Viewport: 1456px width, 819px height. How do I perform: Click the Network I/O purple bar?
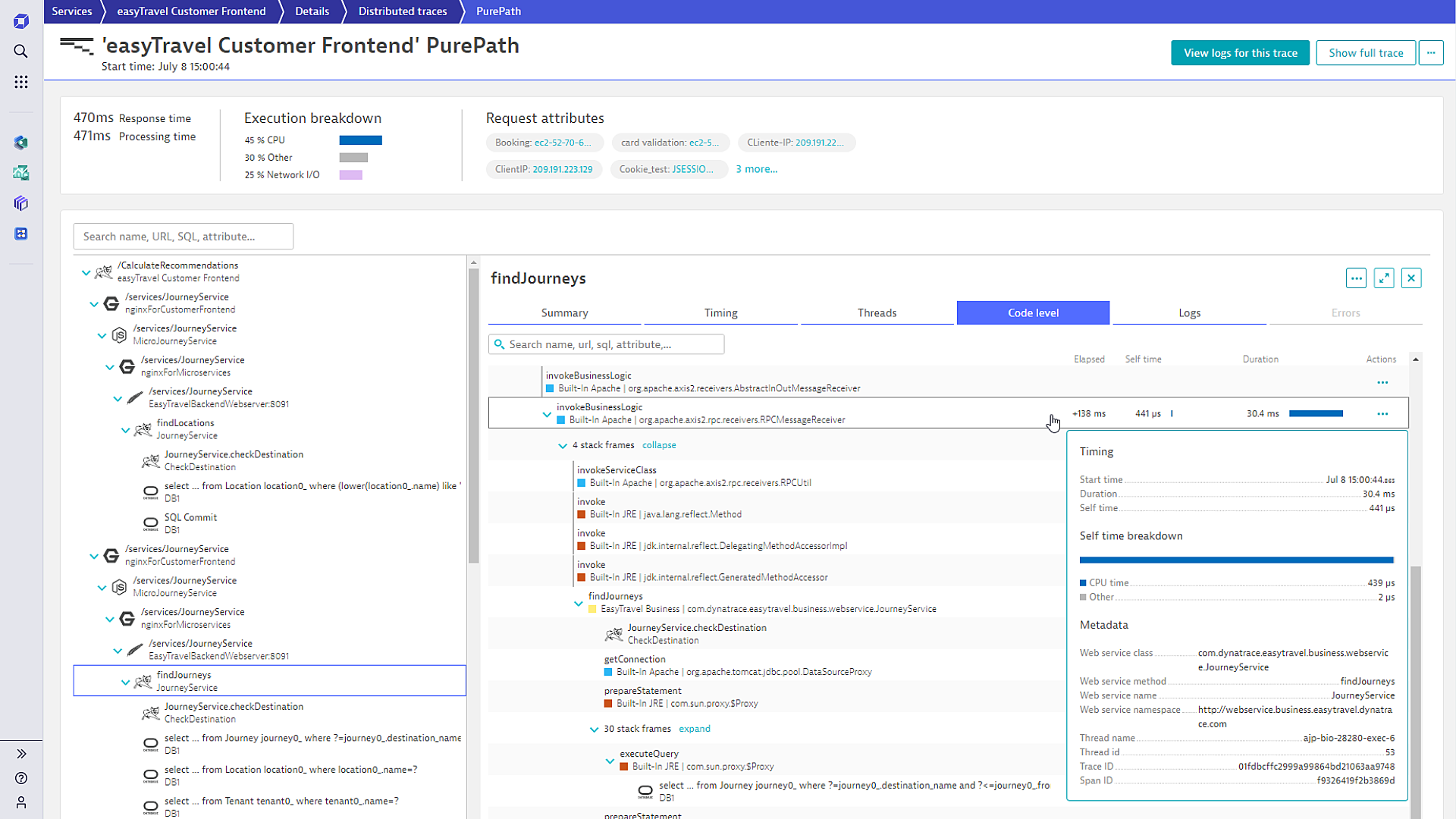pos(350,175)
